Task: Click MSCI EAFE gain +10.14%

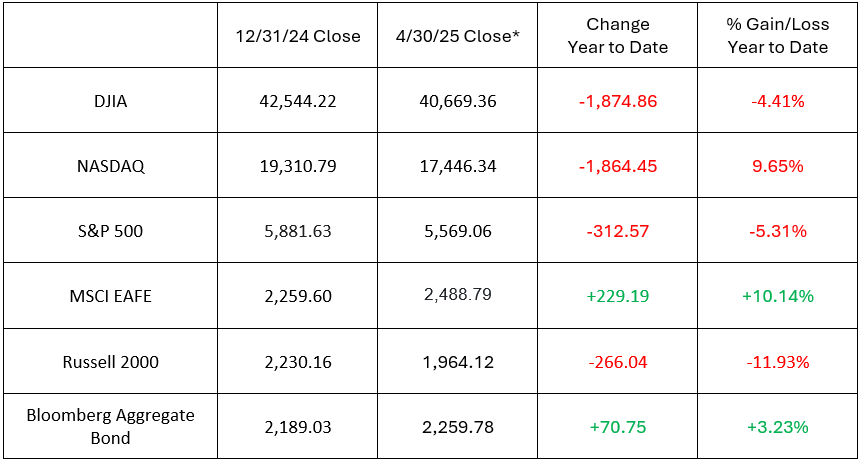Action: pos(777,296)
